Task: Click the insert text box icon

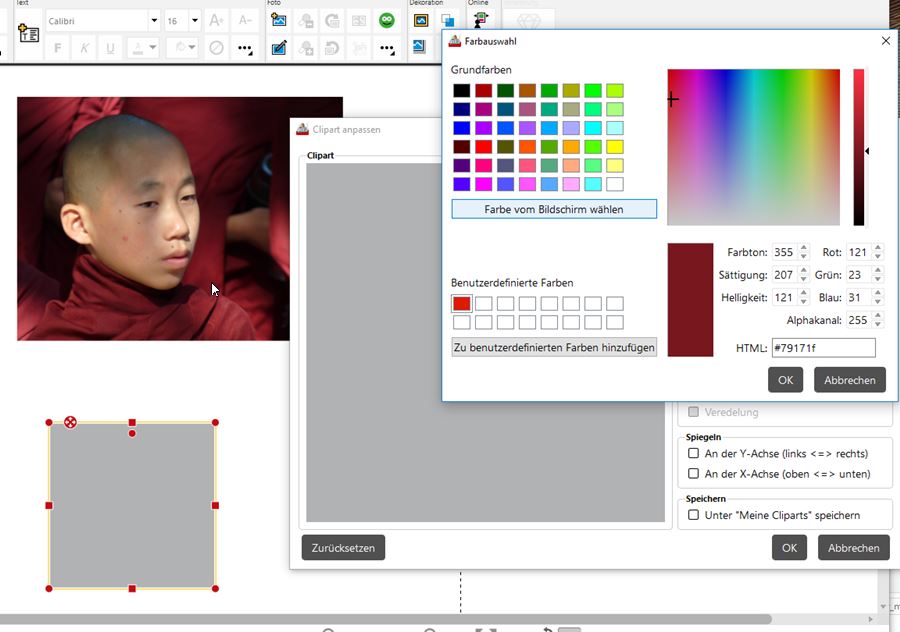Action: coord(28,33)
